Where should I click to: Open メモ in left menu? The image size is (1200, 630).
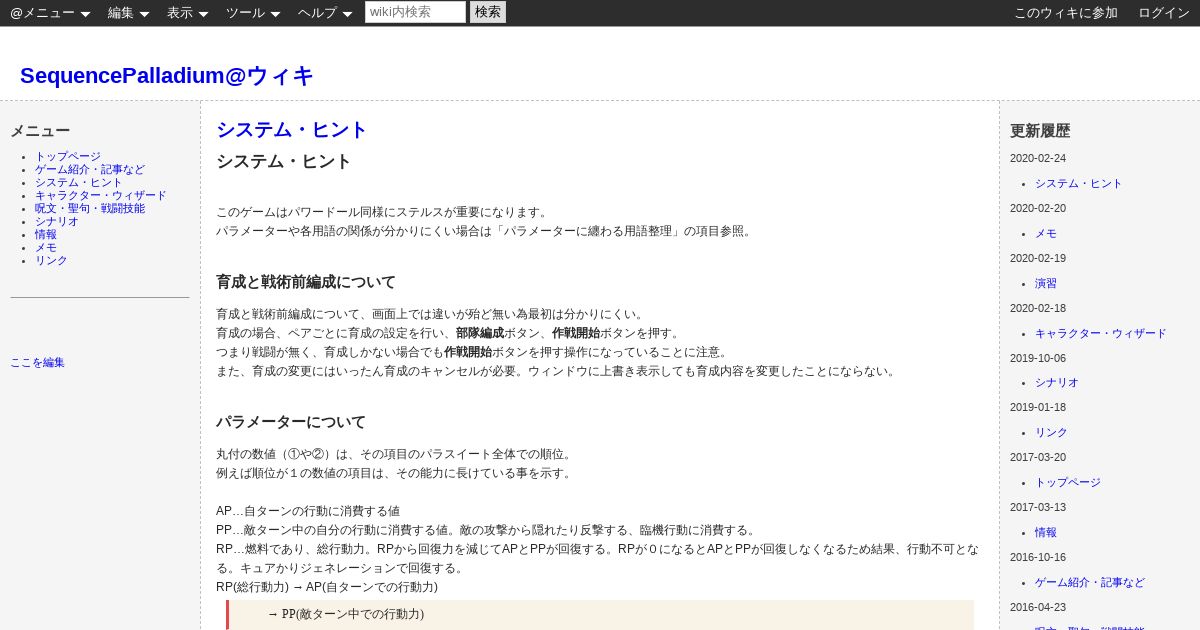coord(46,248)
